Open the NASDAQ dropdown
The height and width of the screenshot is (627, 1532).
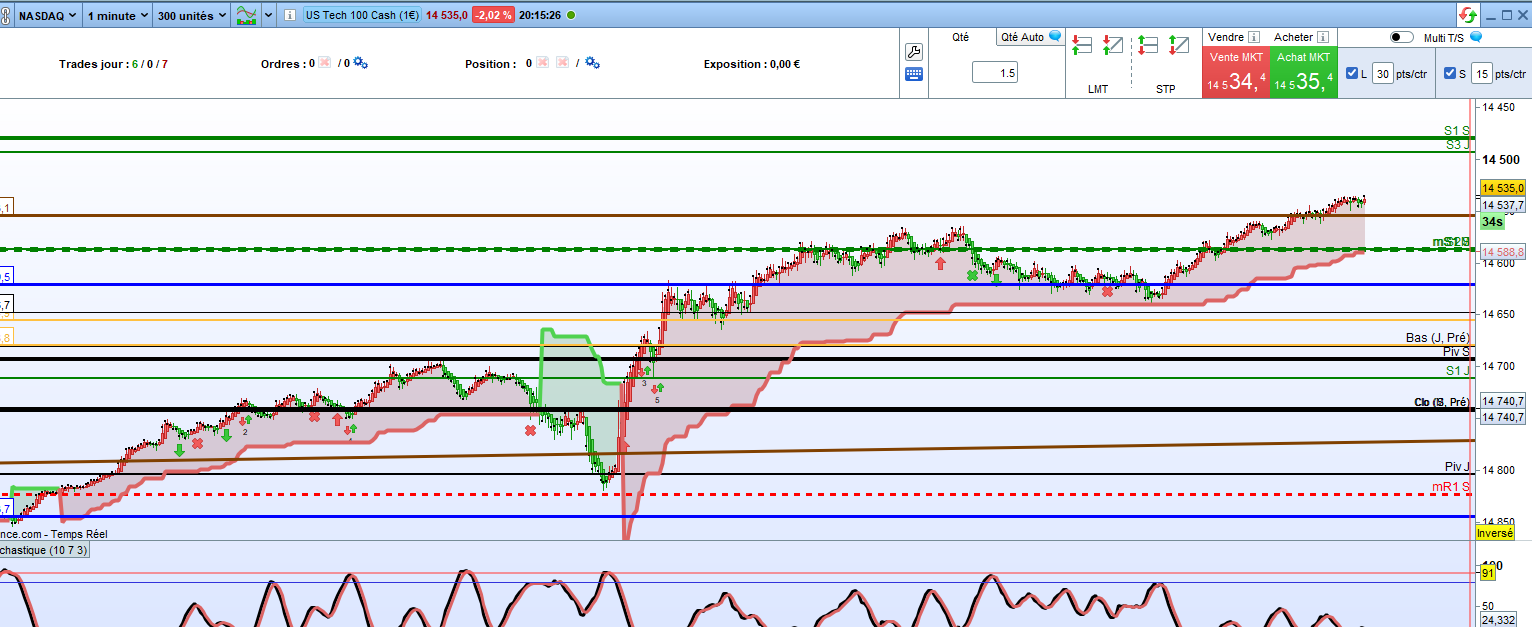(x=48, y=16)
